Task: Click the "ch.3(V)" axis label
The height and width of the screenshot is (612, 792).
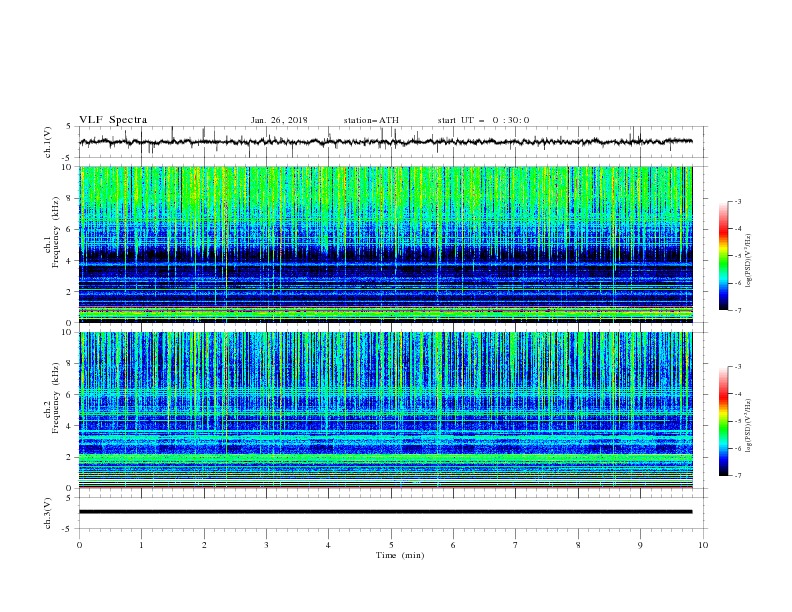Action: click(48, 513)
